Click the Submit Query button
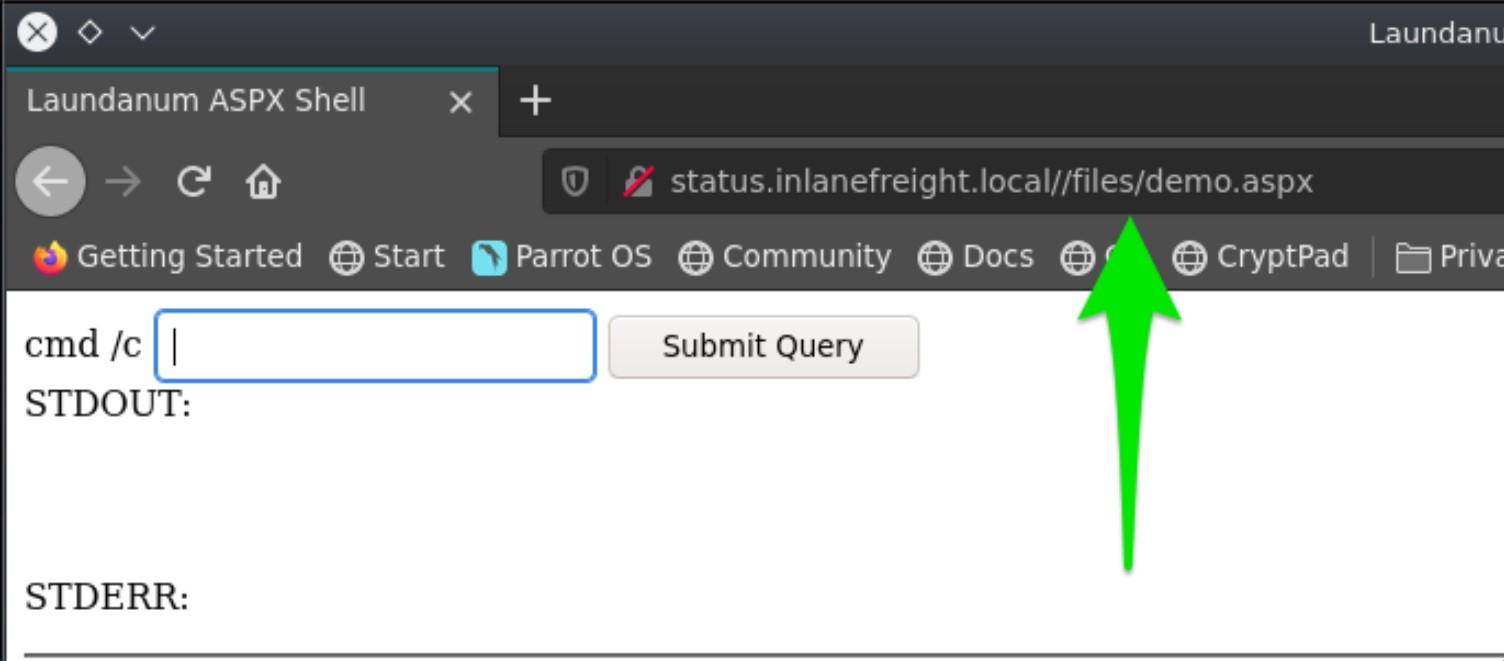1504x661 pixels. (763, 346)
